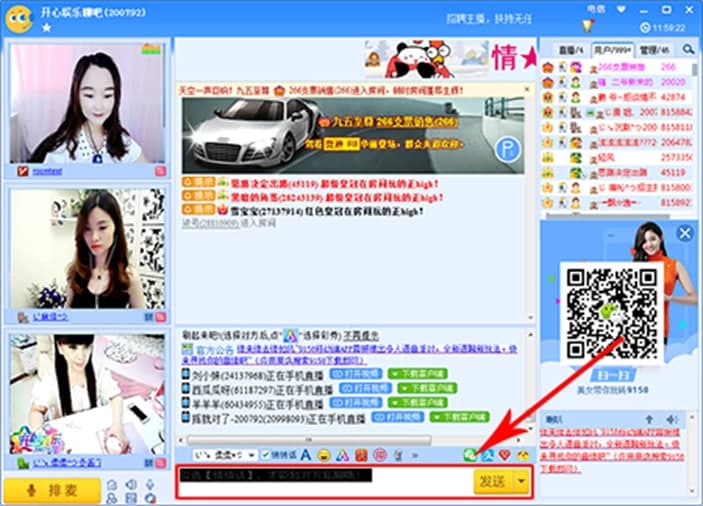Select user row with ID 42874
The height and width of the screenshot is (506, 703).
(616, 97)
